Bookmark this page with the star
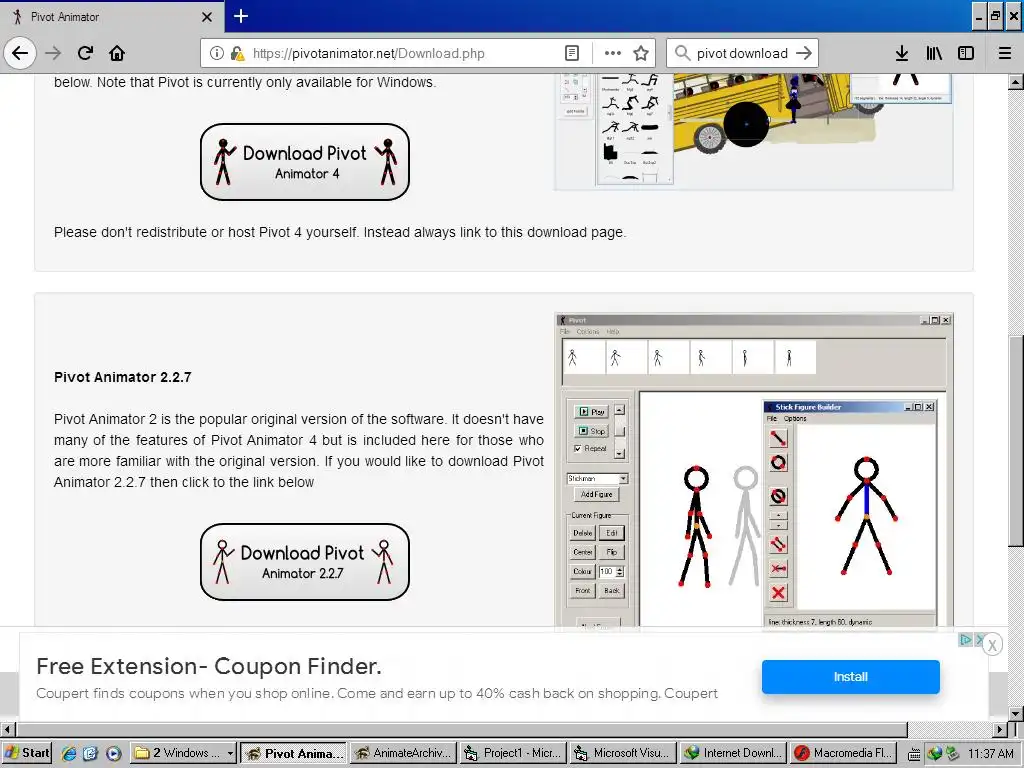This screenshot has height=768, width=1024. pos(641,53)
